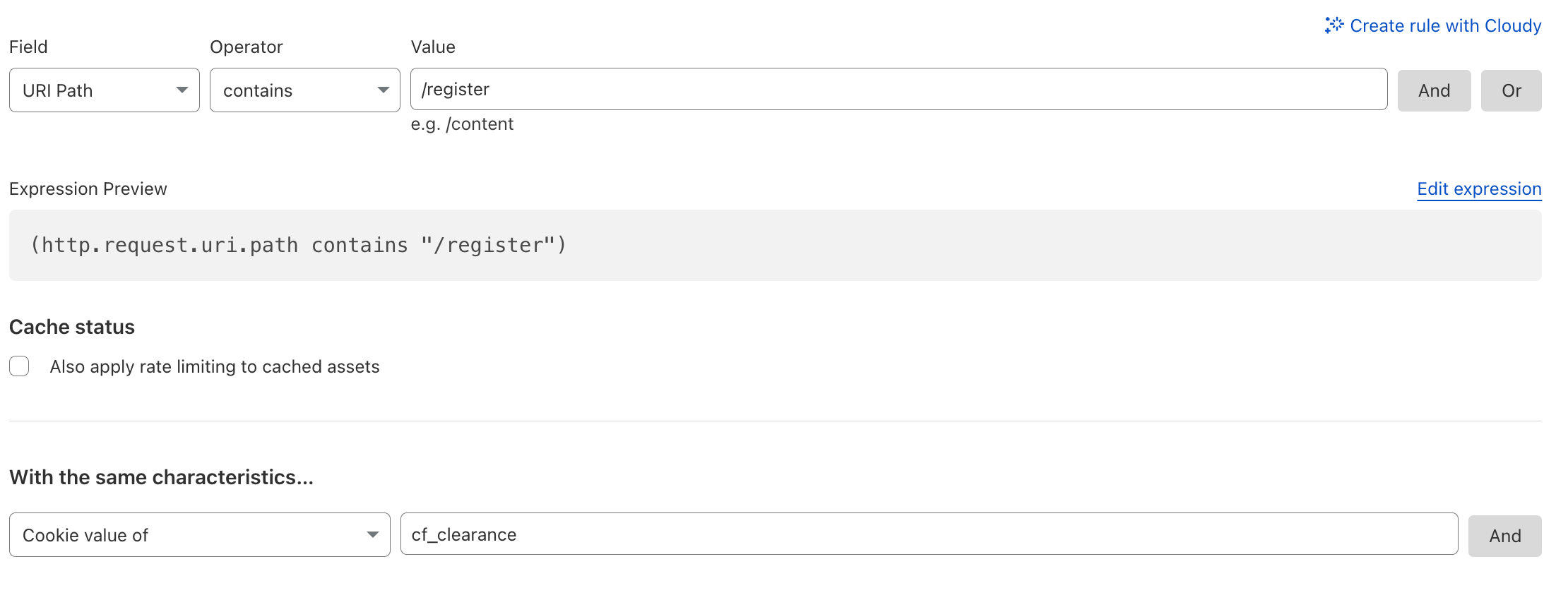Click the Expression Preview label
Viewport: 1568px width, 600px height.
point(88,189)
